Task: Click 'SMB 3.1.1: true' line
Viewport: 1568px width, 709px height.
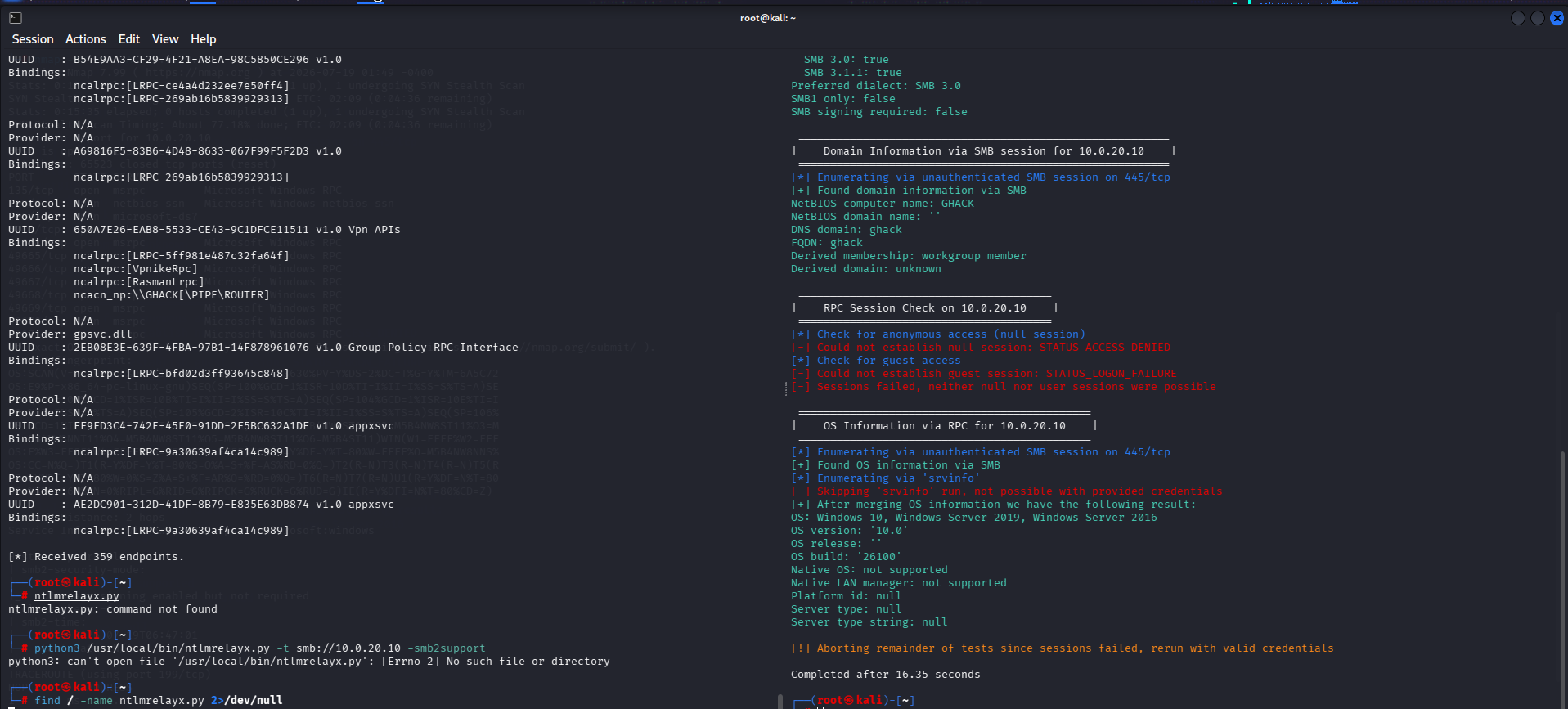Action: click(x=853, y=73)
